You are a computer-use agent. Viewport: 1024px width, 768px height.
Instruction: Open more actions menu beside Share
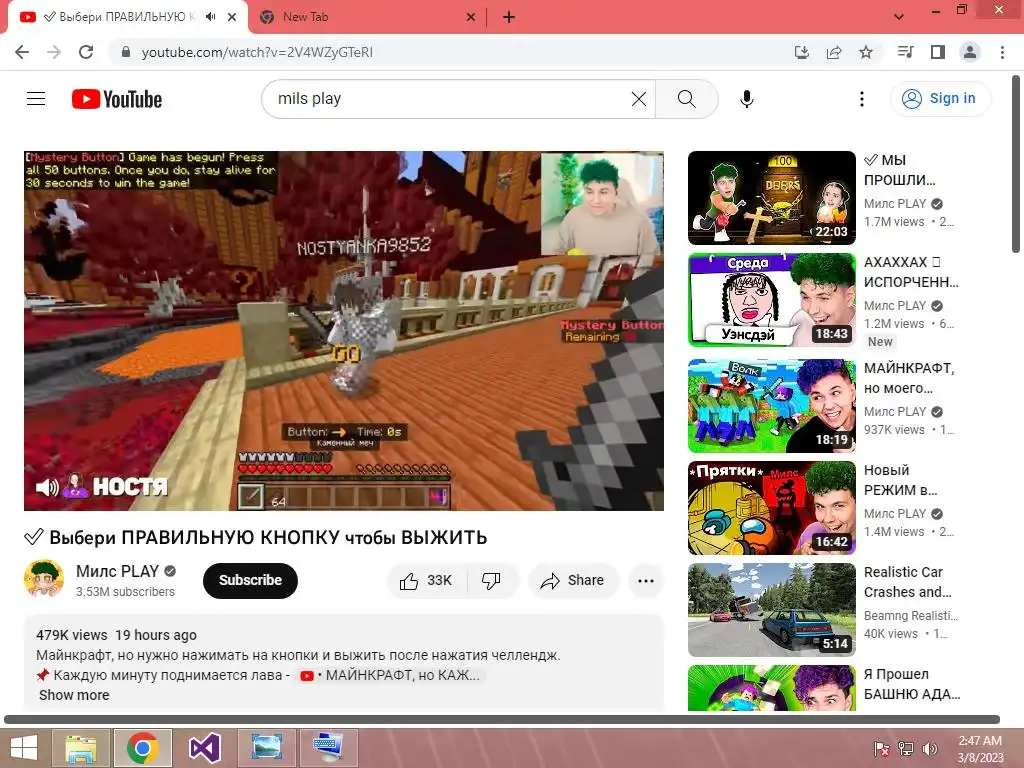(x=646, y=581)
